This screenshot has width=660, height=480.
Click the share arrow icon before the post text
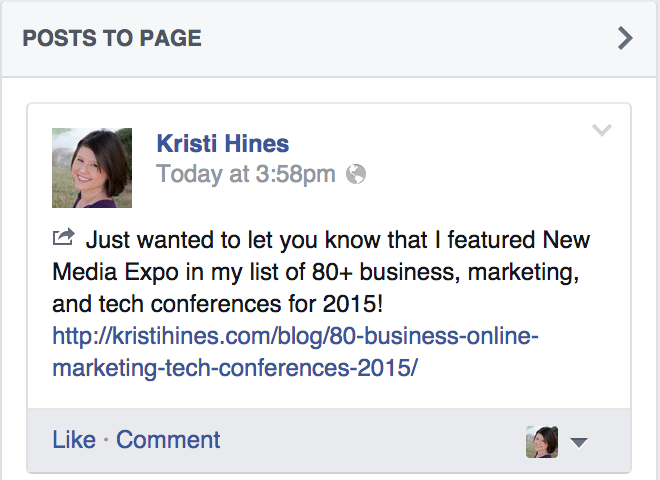click(x=63, y=238)
